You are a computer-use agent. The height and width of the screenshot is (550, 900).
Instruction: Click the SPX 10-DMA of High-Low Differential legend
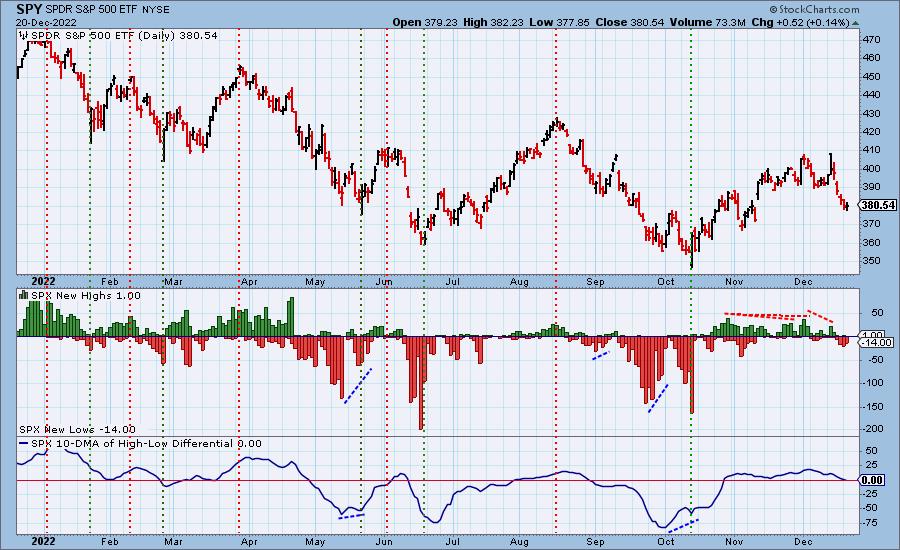(146, 443)
